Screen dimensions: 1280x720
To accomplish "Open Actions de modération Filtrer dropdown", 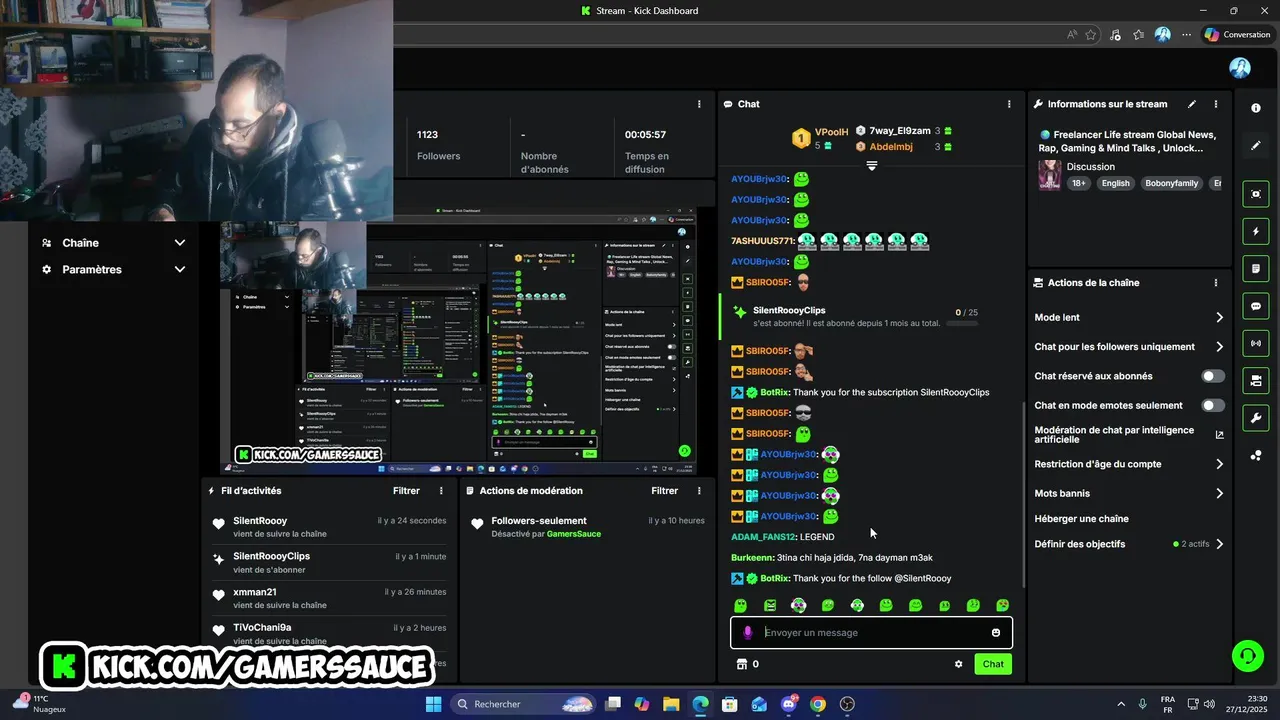I will click(664, 491).
